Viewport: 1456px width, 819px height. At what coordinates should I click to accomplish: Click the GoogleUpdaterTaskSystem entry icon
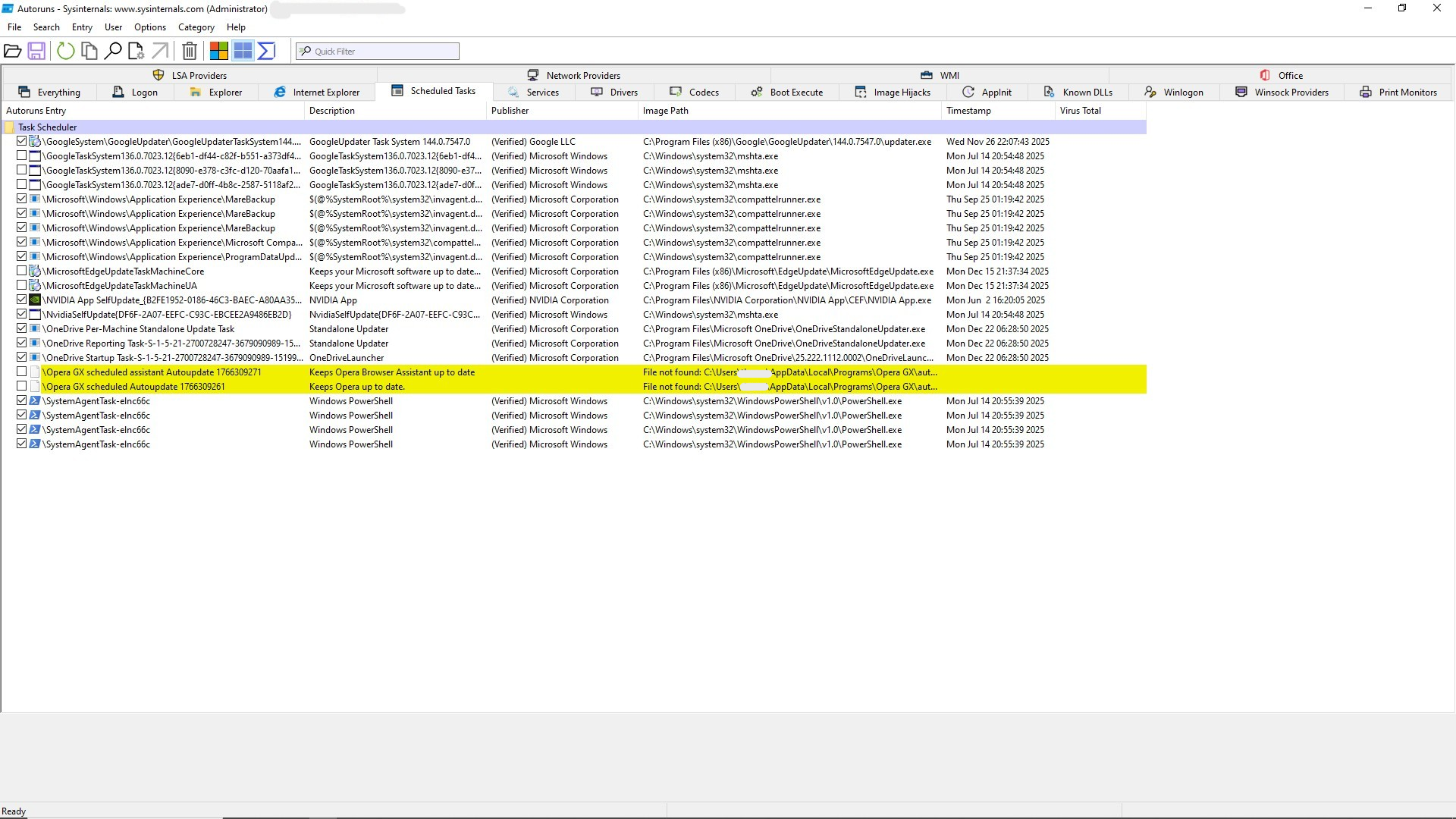35,142
